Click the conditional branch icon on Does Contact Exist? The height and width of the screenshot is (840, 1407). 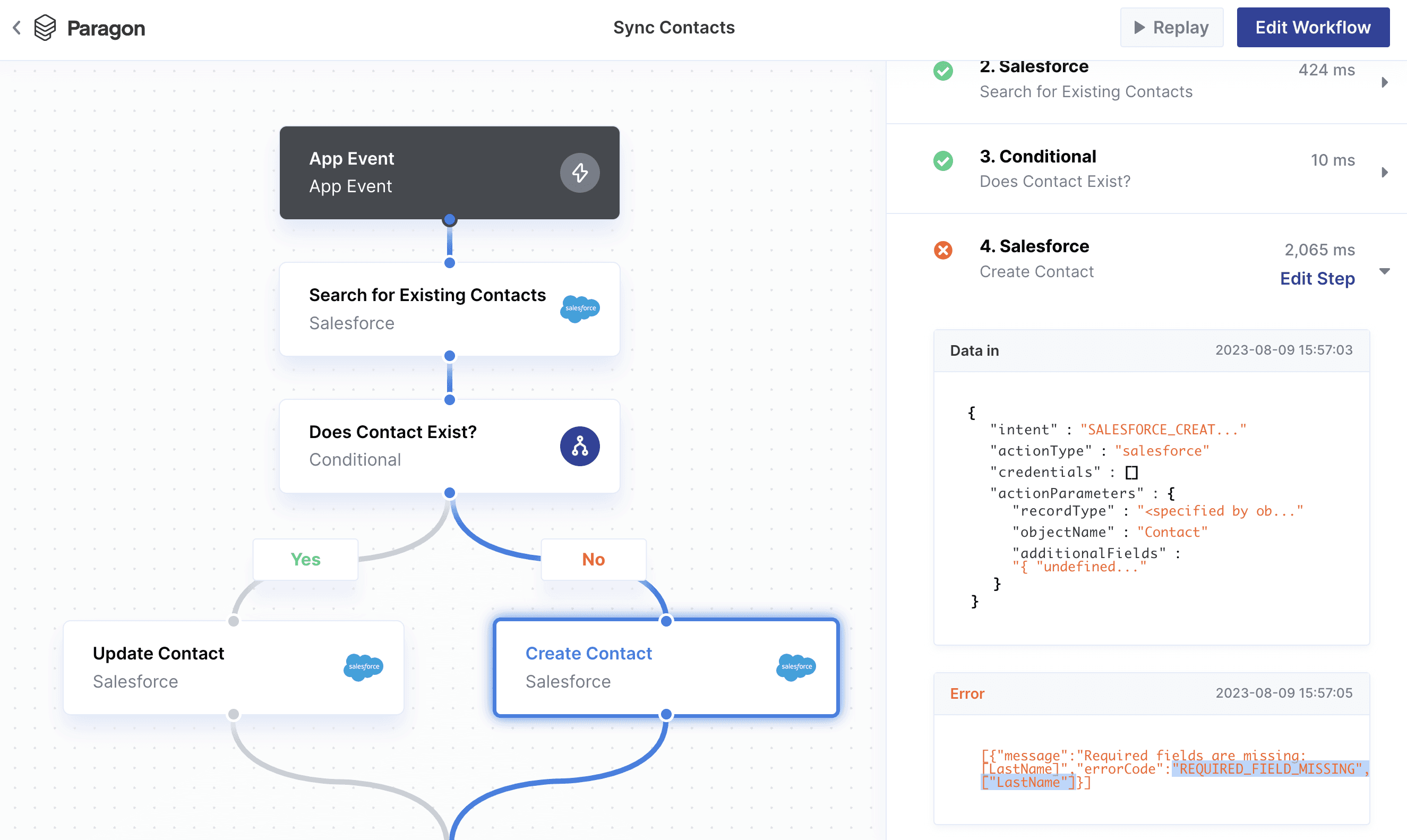coord(580,446)
